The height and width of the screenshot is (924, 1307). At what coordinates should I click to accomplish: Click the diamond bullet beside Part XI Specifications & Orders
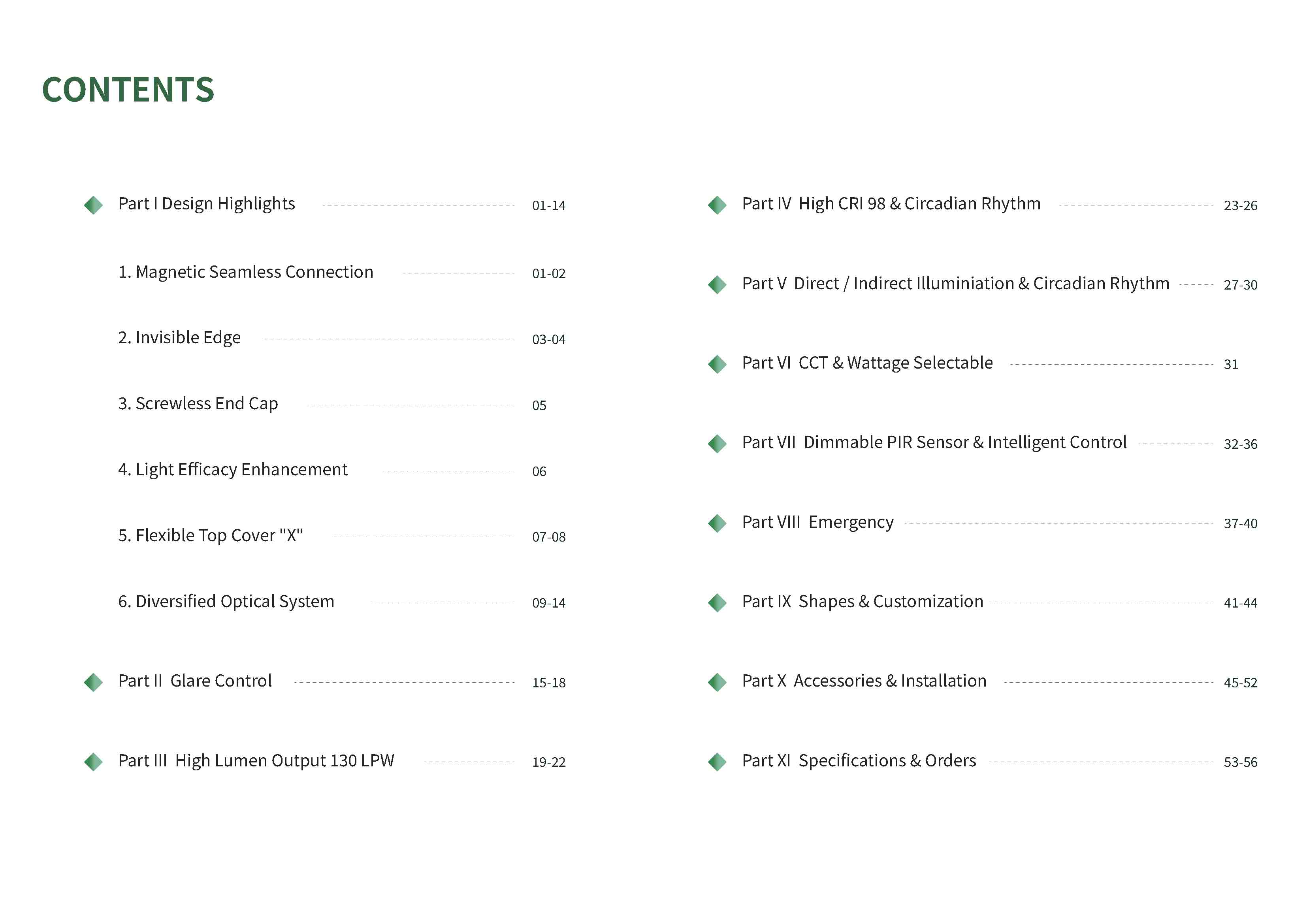tap(717, 762)
